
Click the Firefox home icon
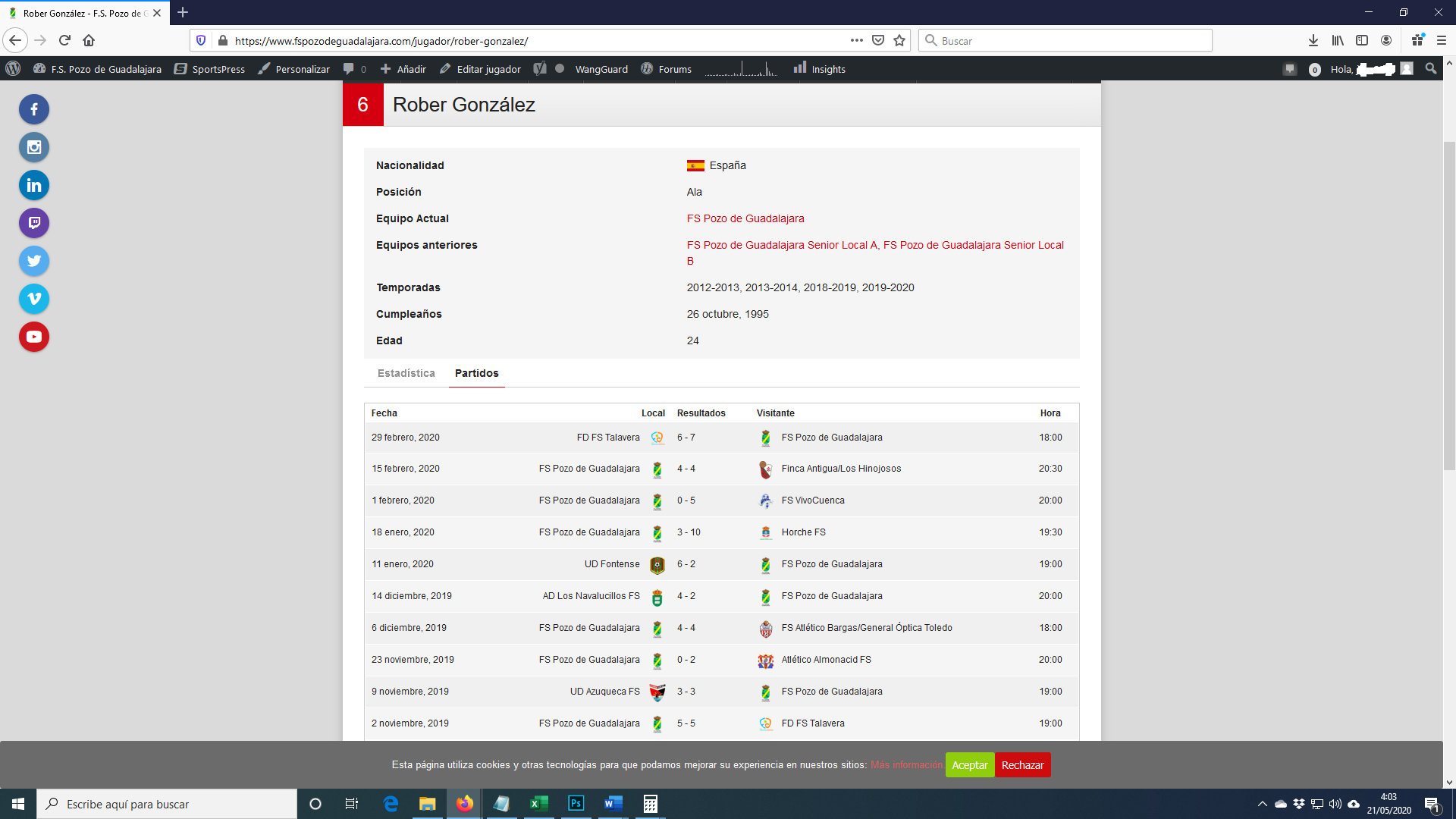point(89,40)
